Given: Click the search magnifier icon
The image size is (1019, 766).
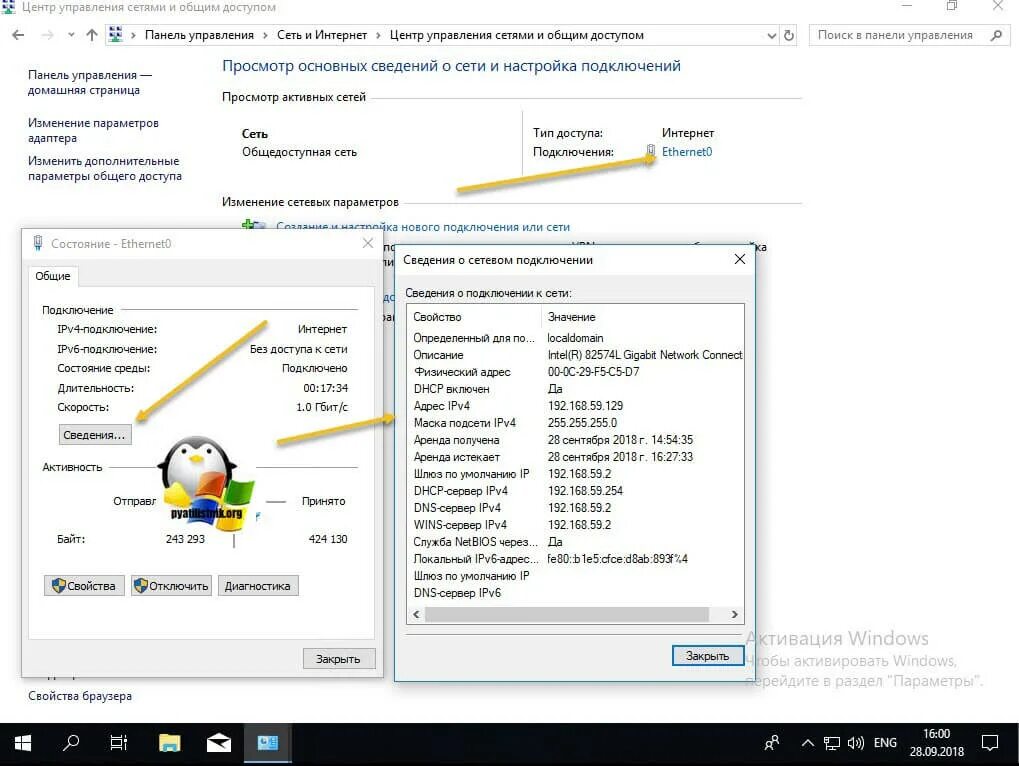Looking at the screenshot, I should pos(996,35).
